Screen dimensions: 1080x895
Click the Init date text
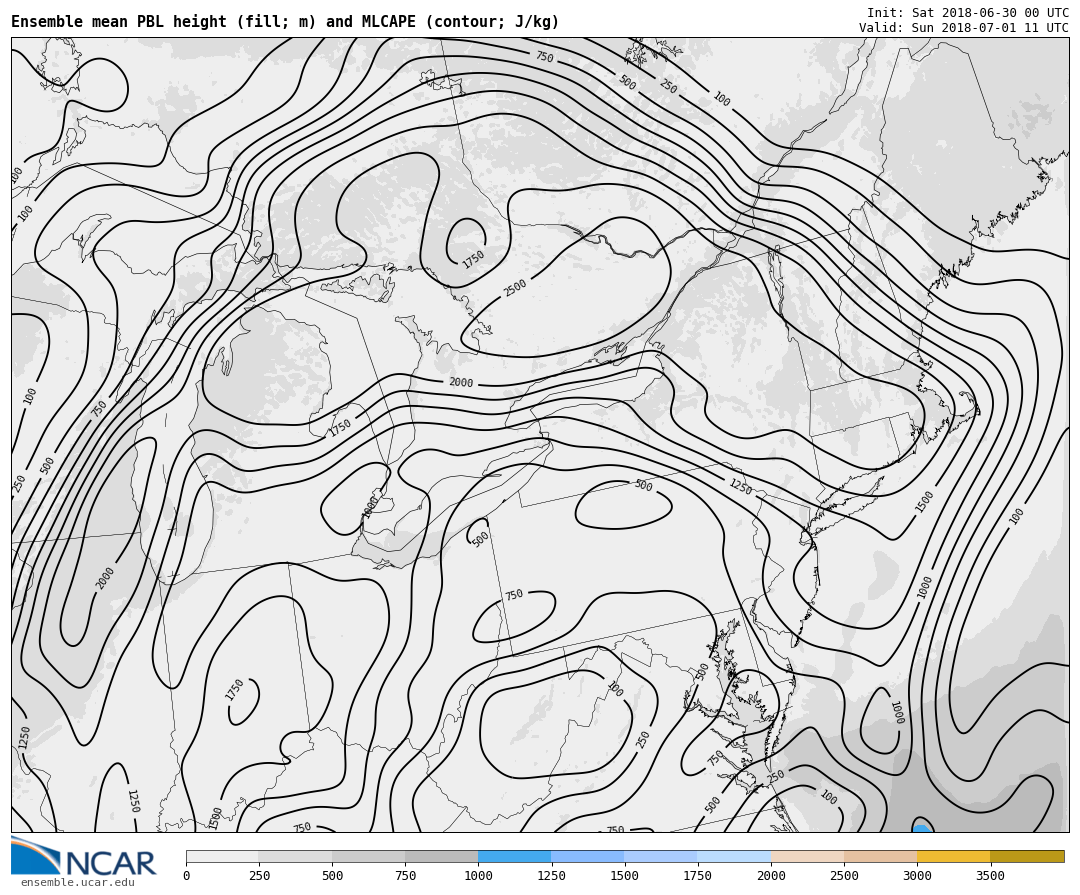[968, 13]
